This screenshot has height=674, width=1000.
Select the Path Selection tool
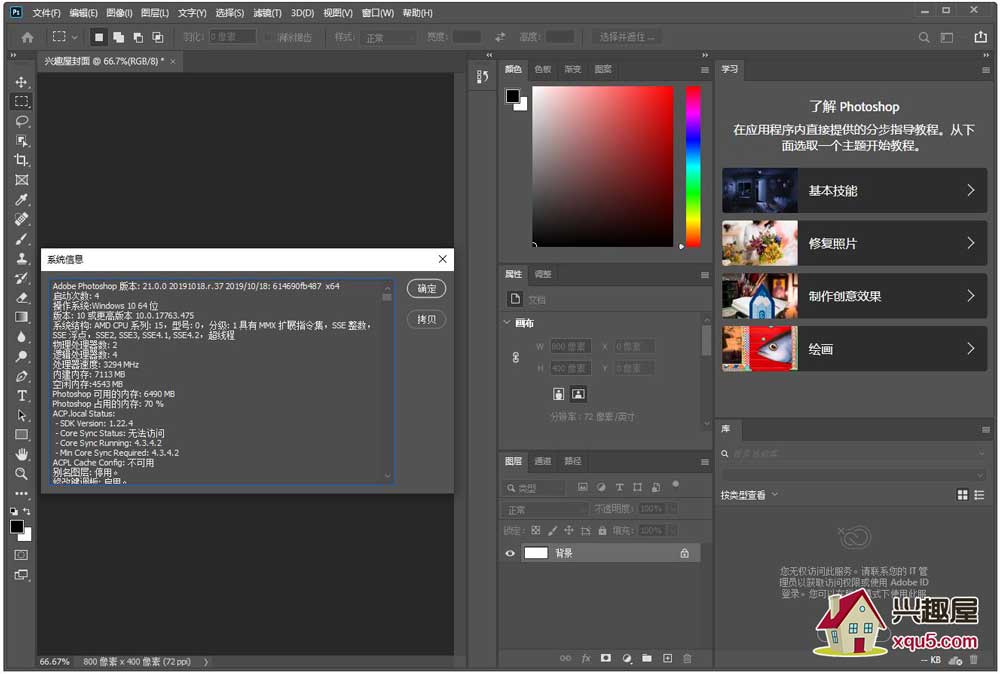[x=21, y=415]
